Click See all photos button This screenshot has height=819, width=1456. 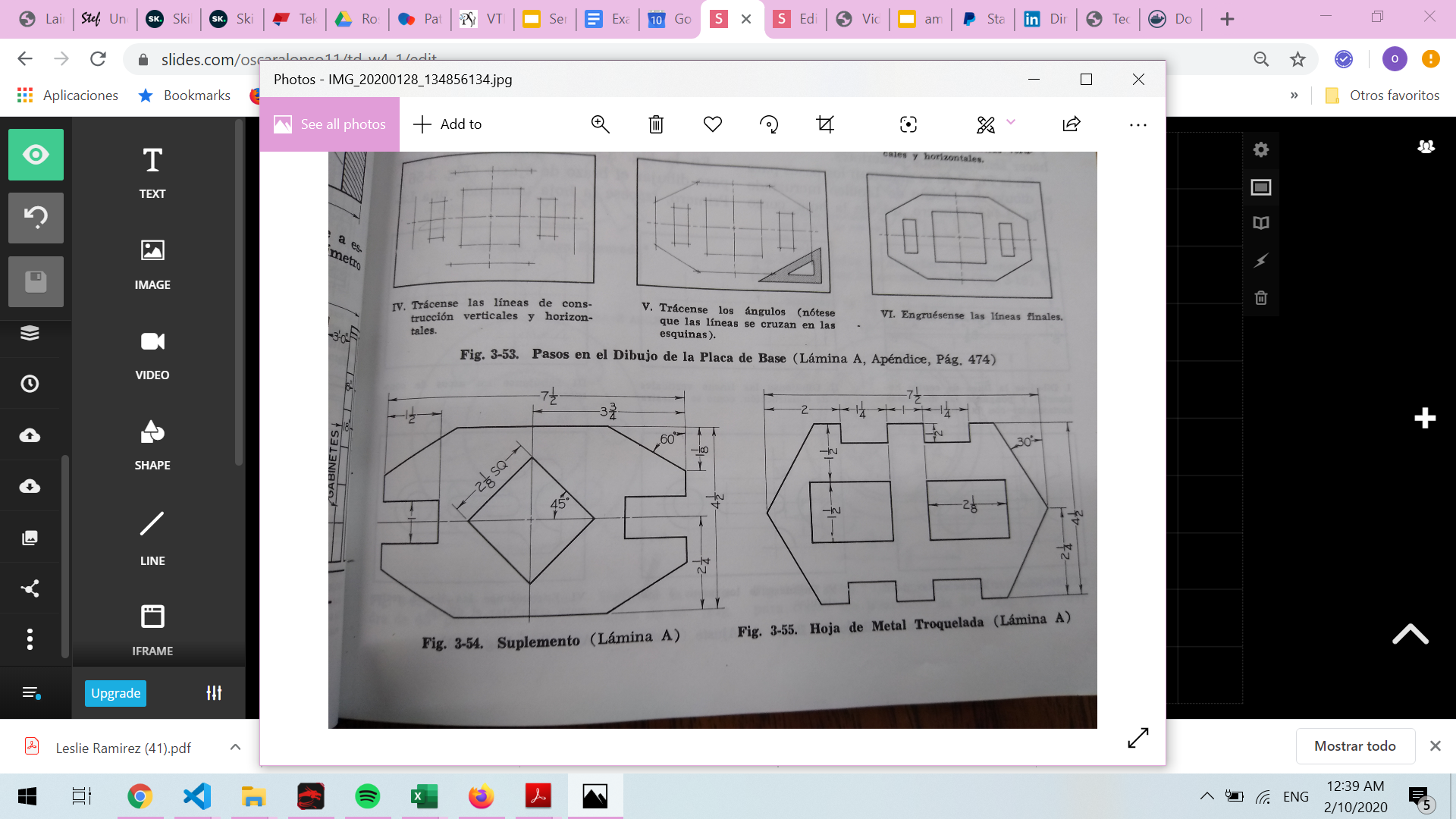click(x=330, y=124)
